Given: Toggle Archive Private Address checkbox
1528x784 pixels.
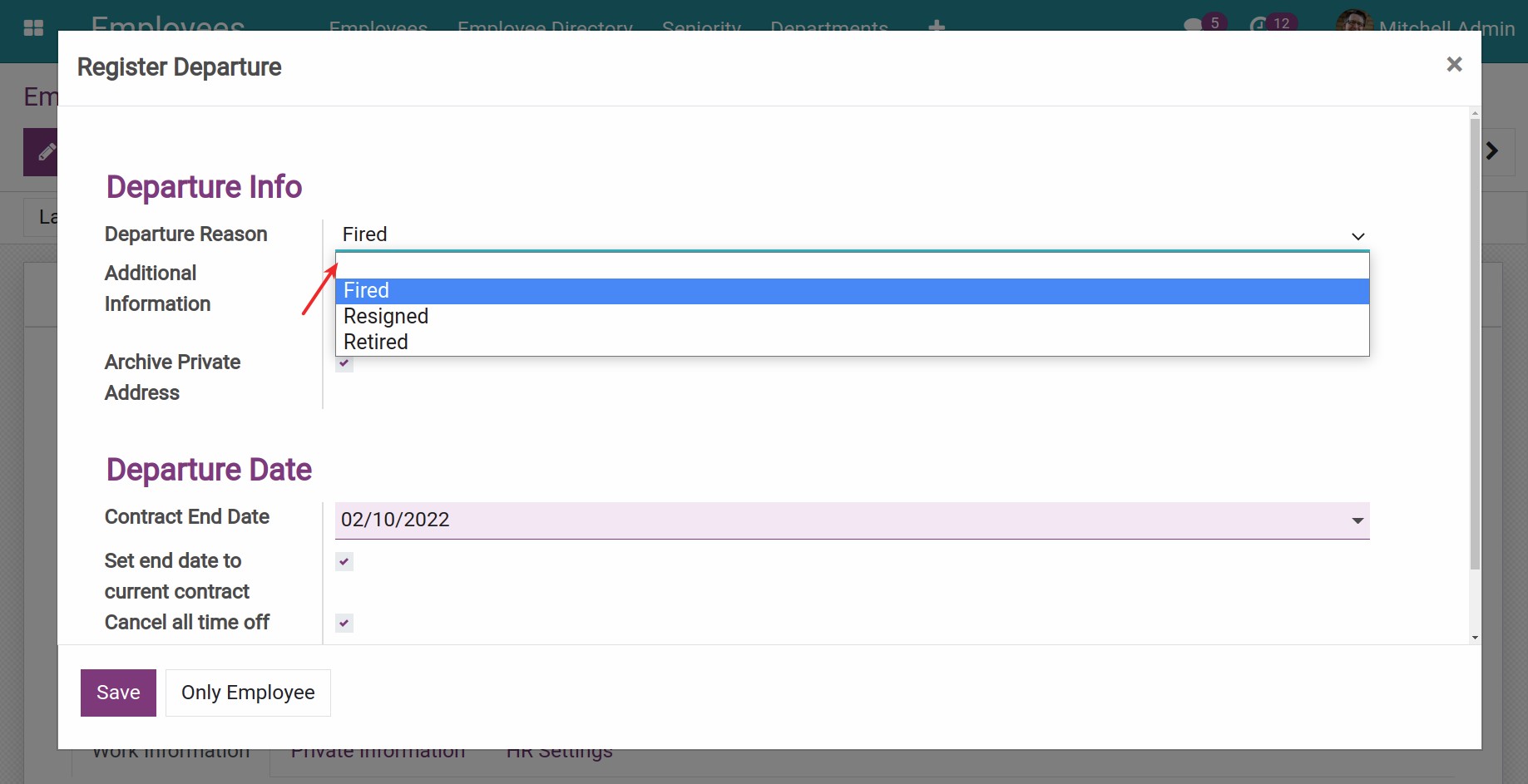Looking at the screenshot, I should point(344,363).
